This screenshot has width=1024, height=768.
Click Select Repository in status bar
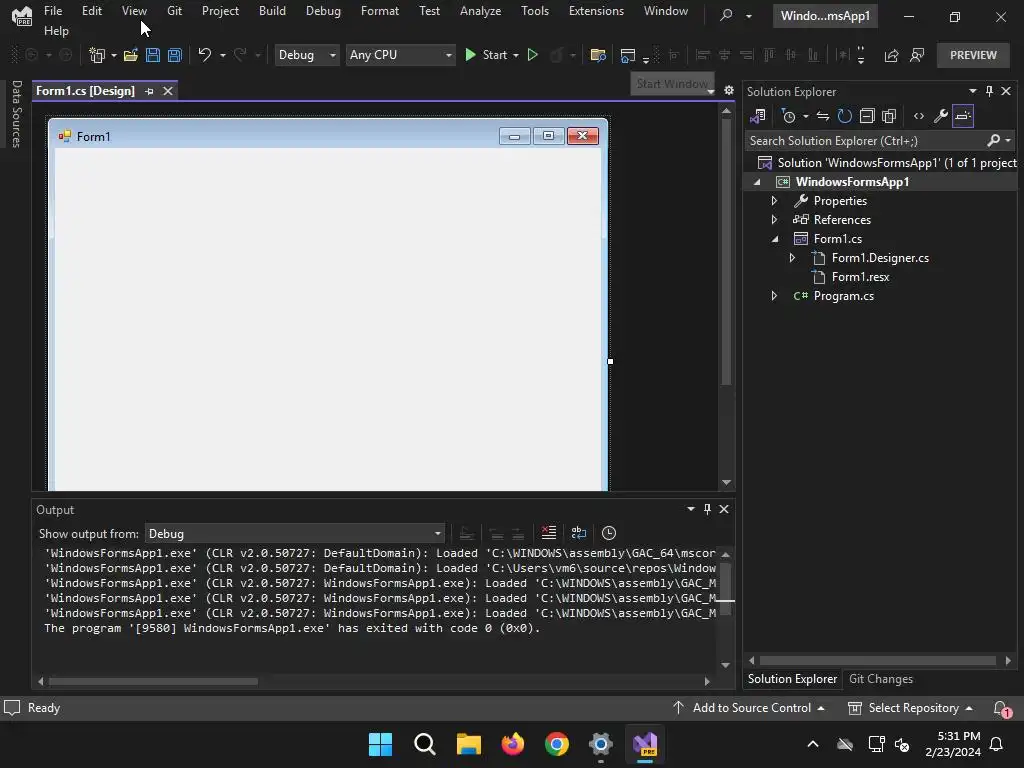[x=910, y=708]
